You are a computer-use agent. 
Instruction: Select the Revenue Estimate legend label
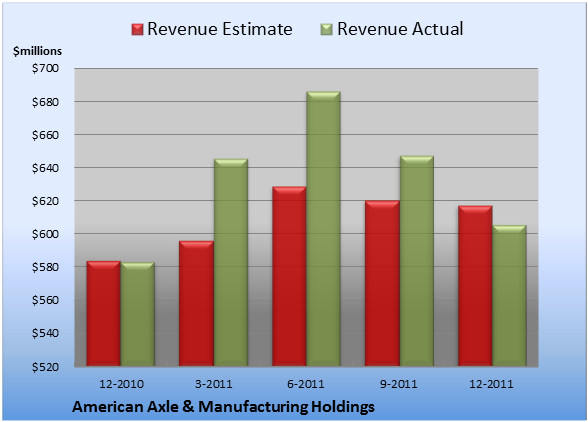220,29
